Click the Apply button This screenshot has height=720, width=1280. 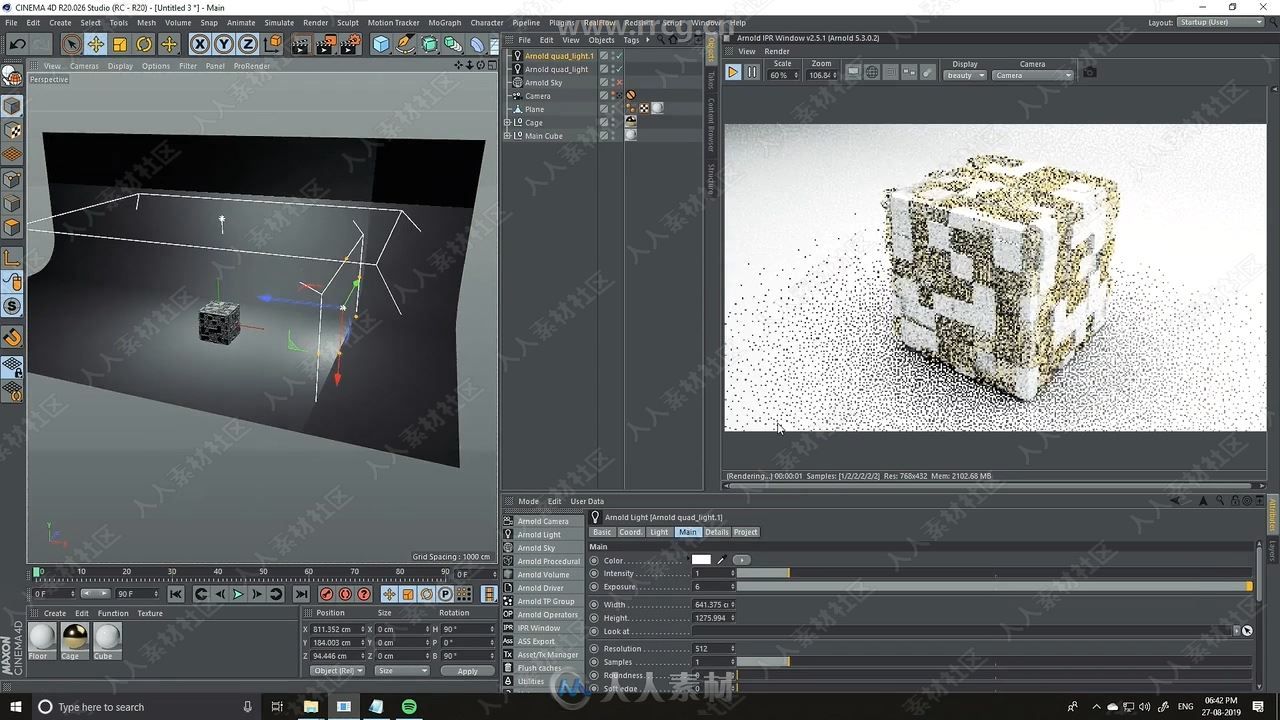[x=467, y=671]
